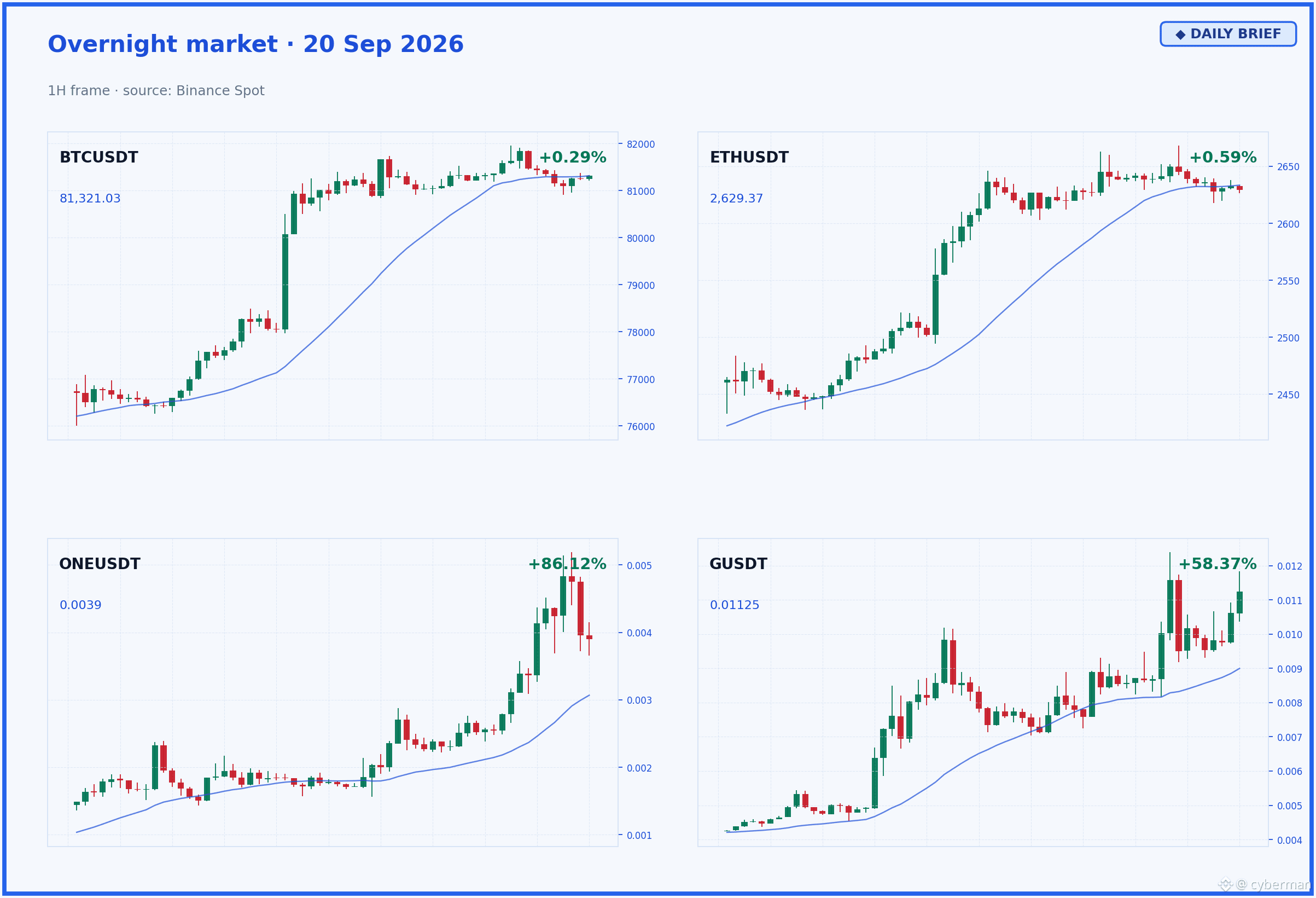Click the +86.12% change label
The width and height of the screenshot is (1316, 898).
click(567, 564)
